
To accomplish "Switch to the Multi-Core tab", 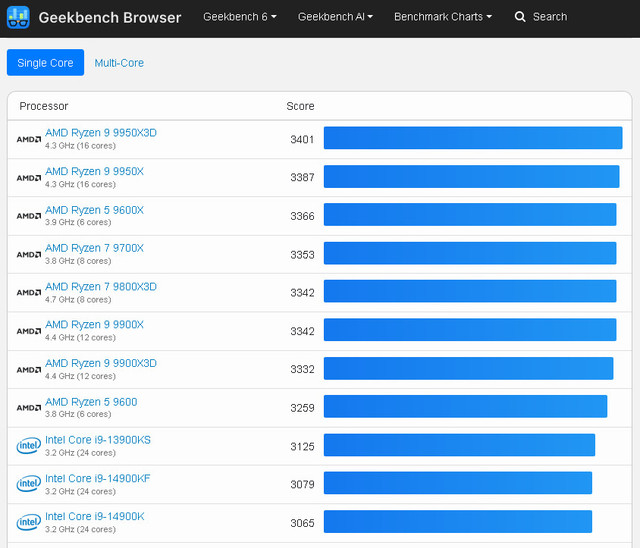I will click(119, 63).
